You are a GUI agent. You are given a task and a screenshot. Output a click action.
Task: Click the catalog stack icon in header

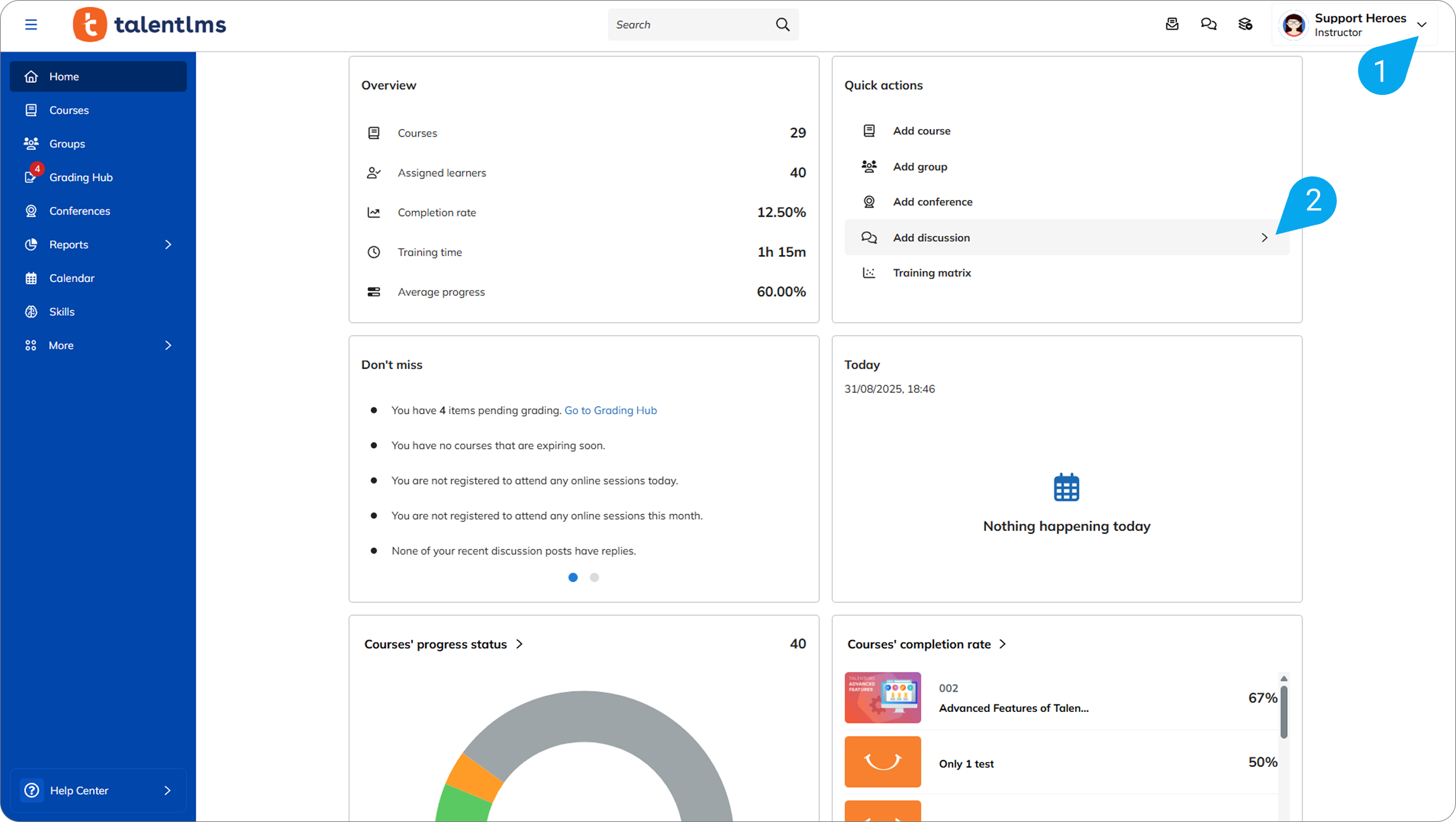click(x=1245, y=24)
